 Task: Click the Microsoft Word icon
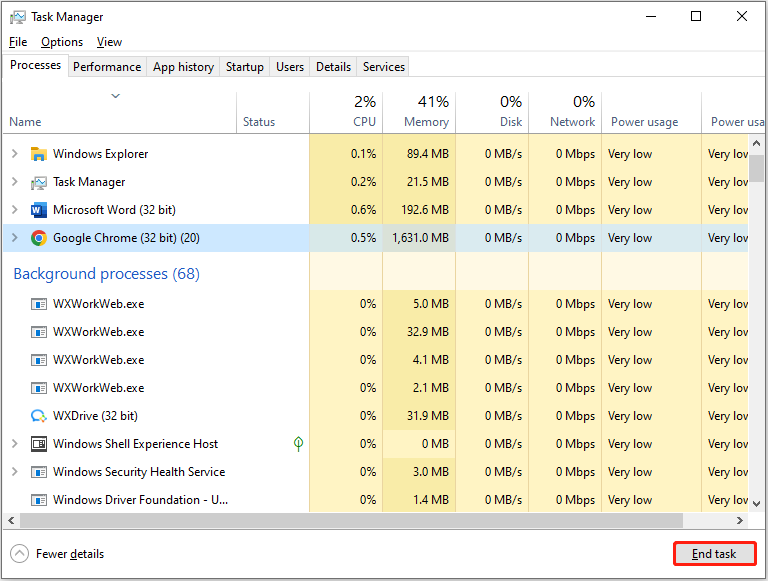click(39, 210)
